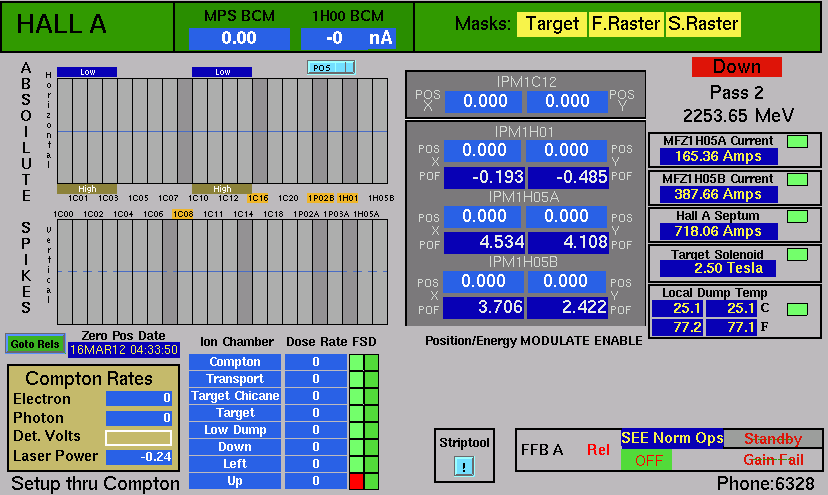Click the 1H05B BPM label

[x=381, y=198]
